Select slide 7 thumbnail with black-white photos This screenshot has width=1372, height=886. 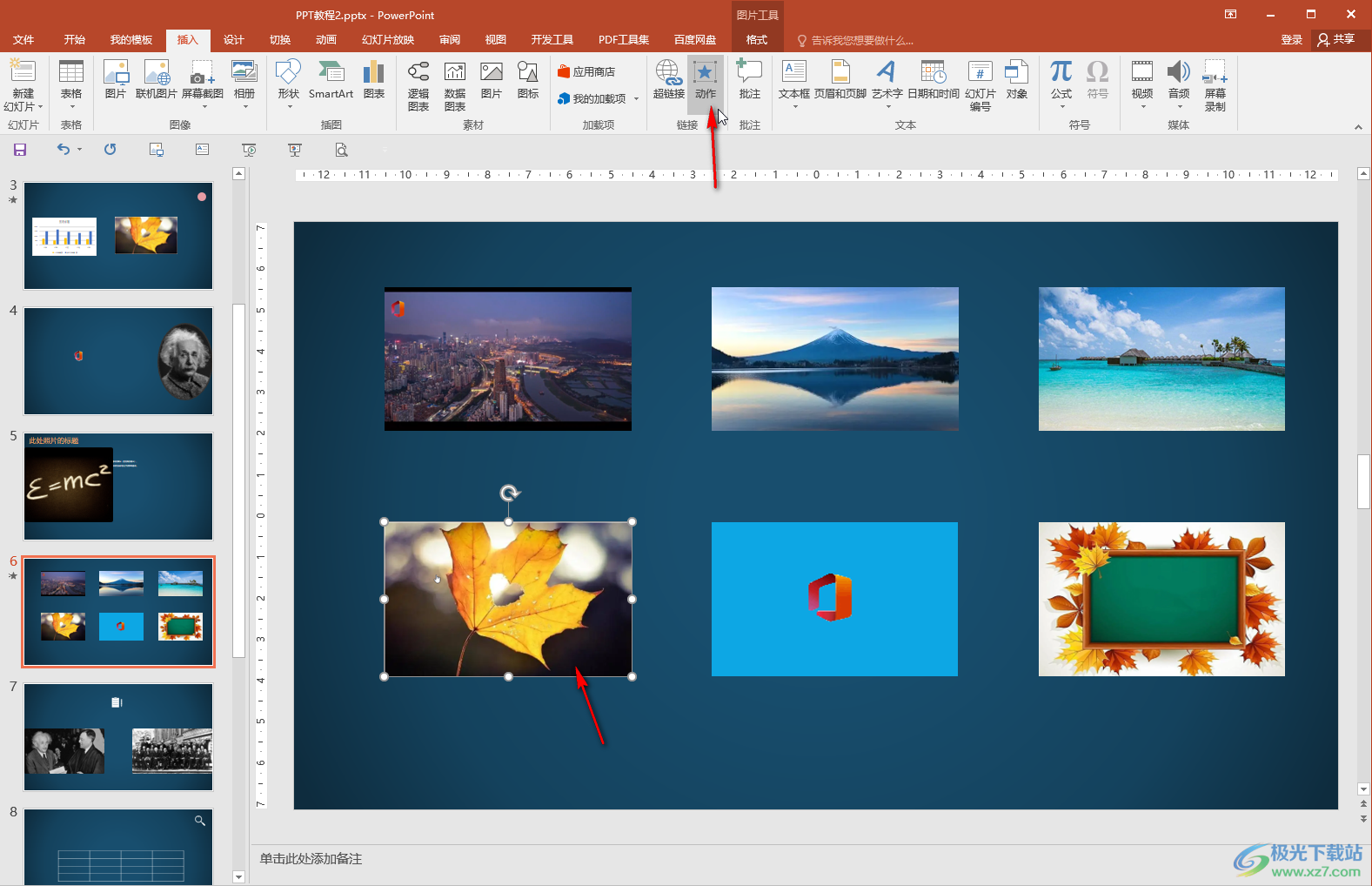point(118,737)
